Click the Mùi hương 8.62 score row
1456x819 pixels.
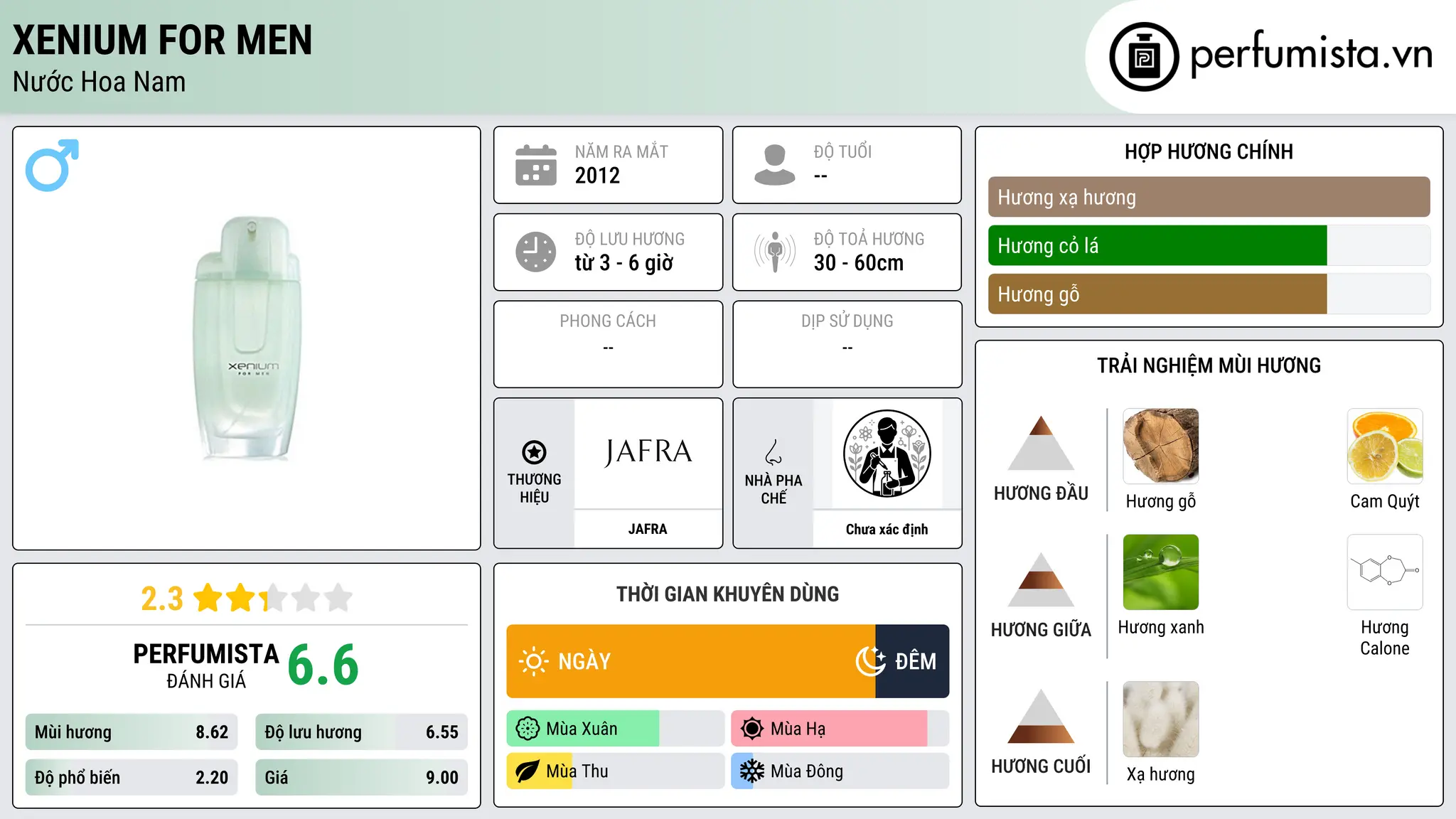[x=132, y=732]
